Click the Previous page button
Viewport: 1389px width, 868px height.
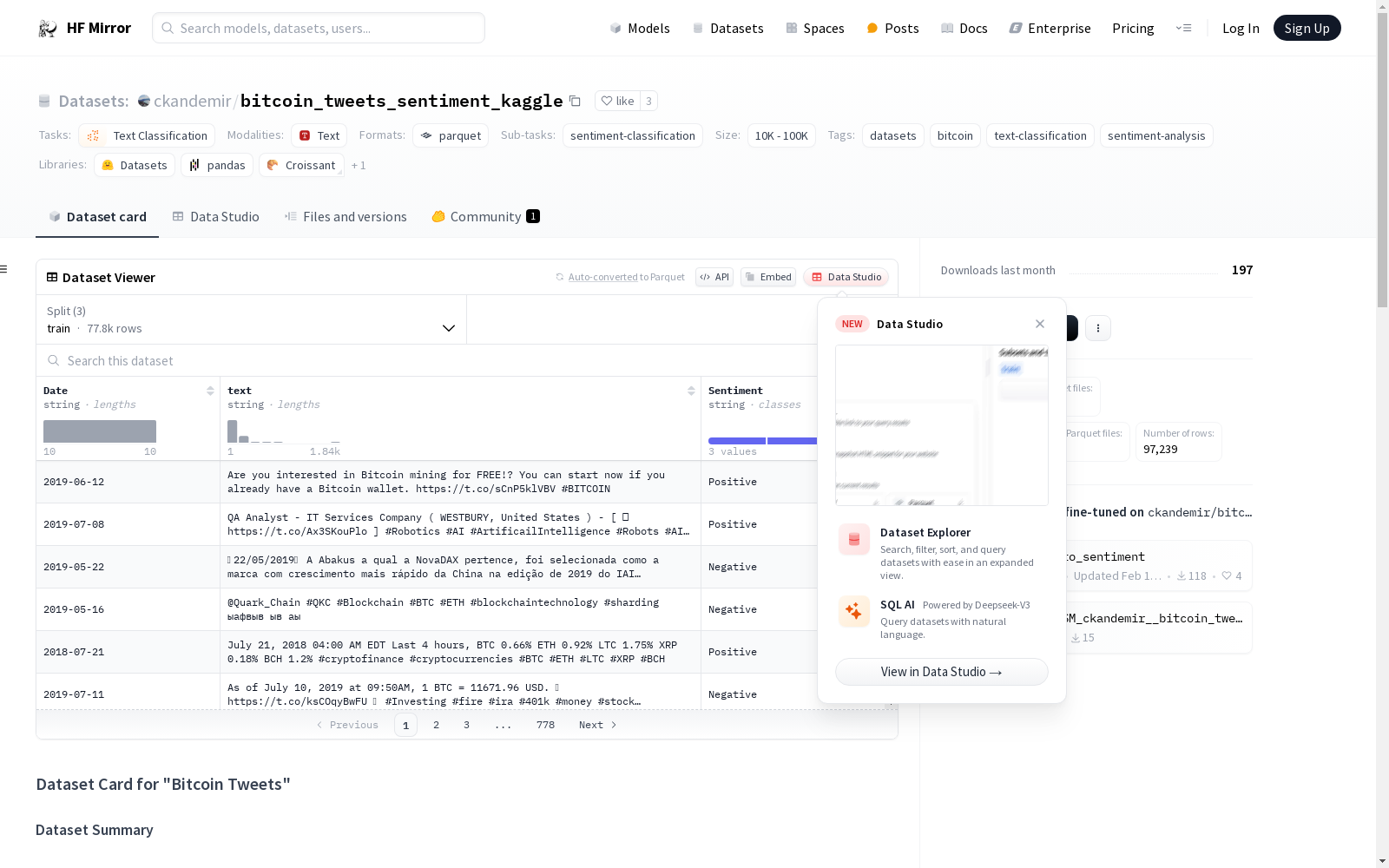347,725
